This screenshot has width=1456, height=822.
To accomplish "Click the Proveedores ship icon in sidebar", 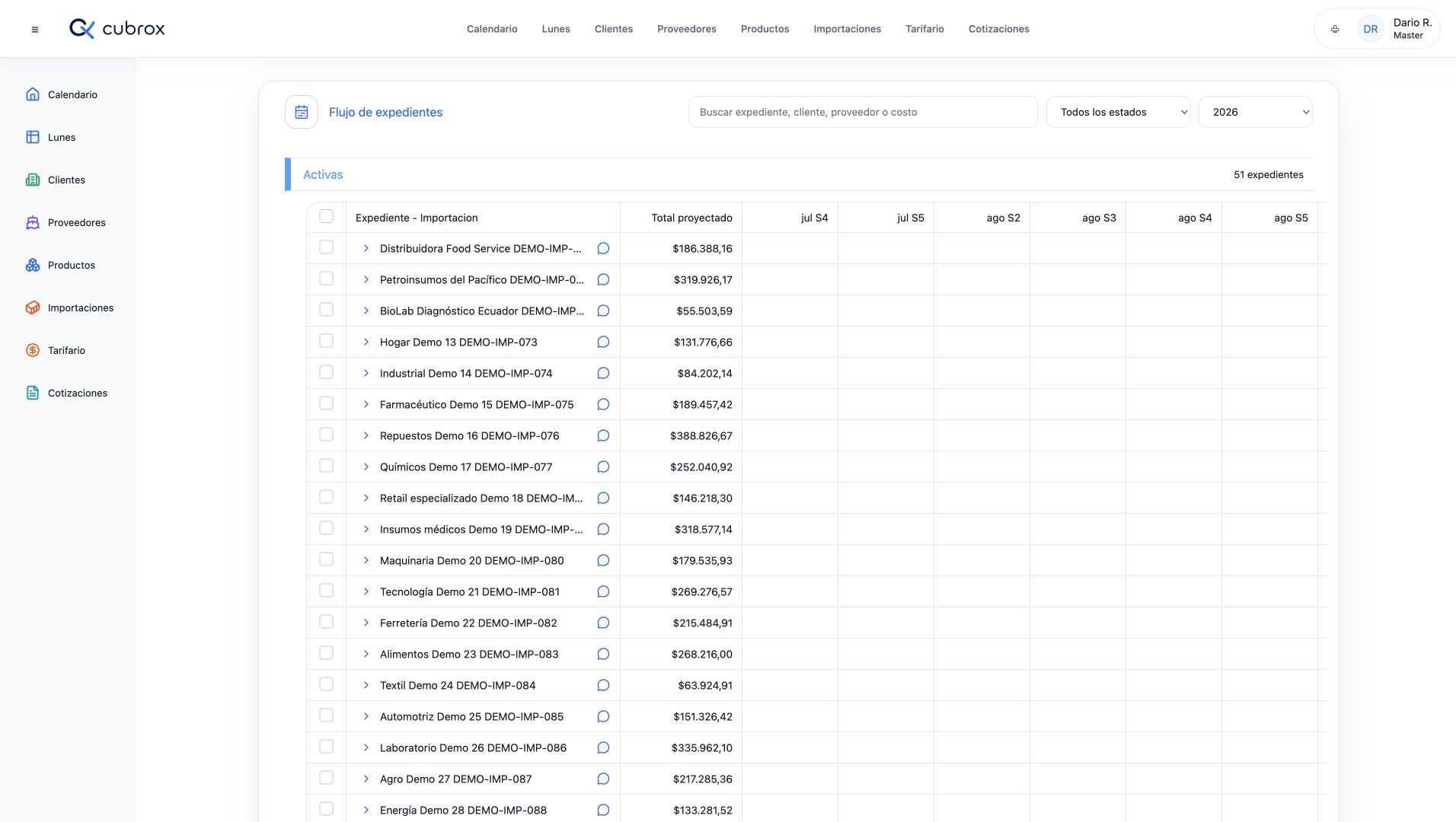I will coord(33,222).
